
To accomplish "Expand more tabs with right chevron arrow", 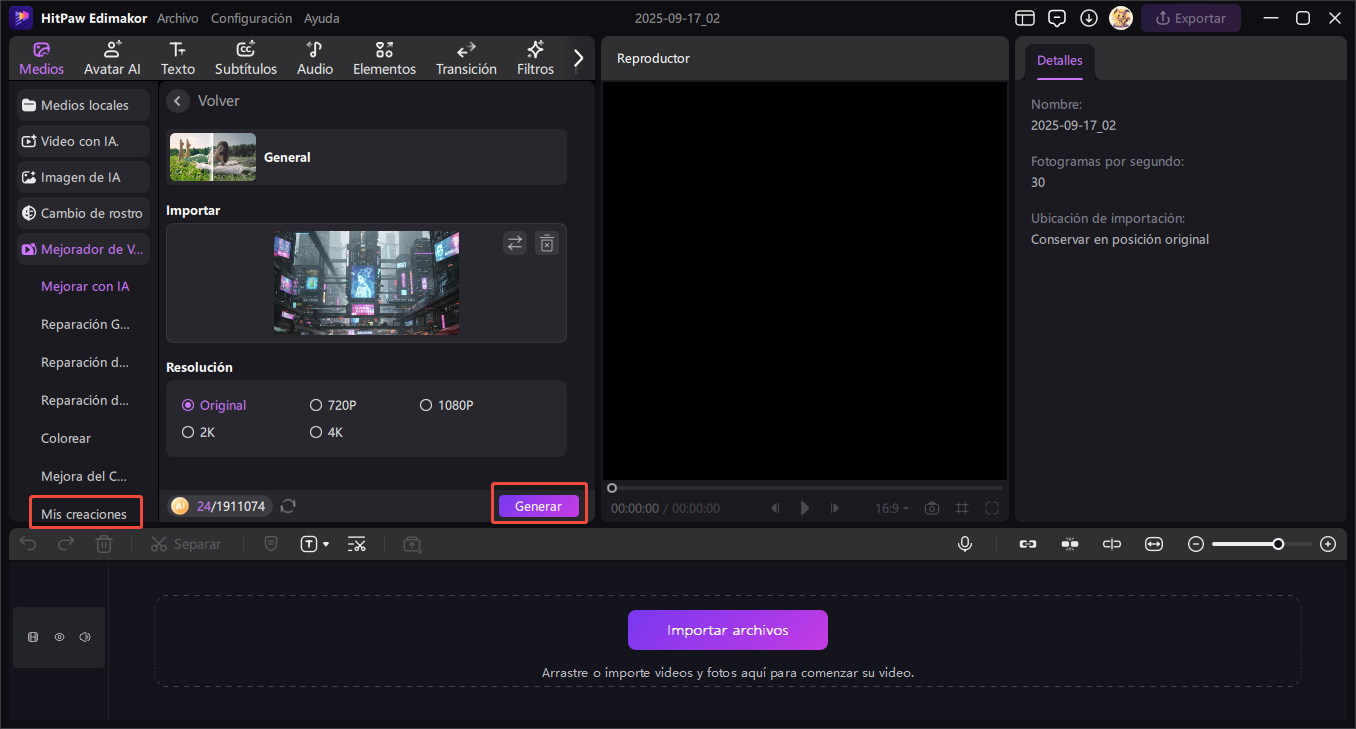I will coord(578,58).
